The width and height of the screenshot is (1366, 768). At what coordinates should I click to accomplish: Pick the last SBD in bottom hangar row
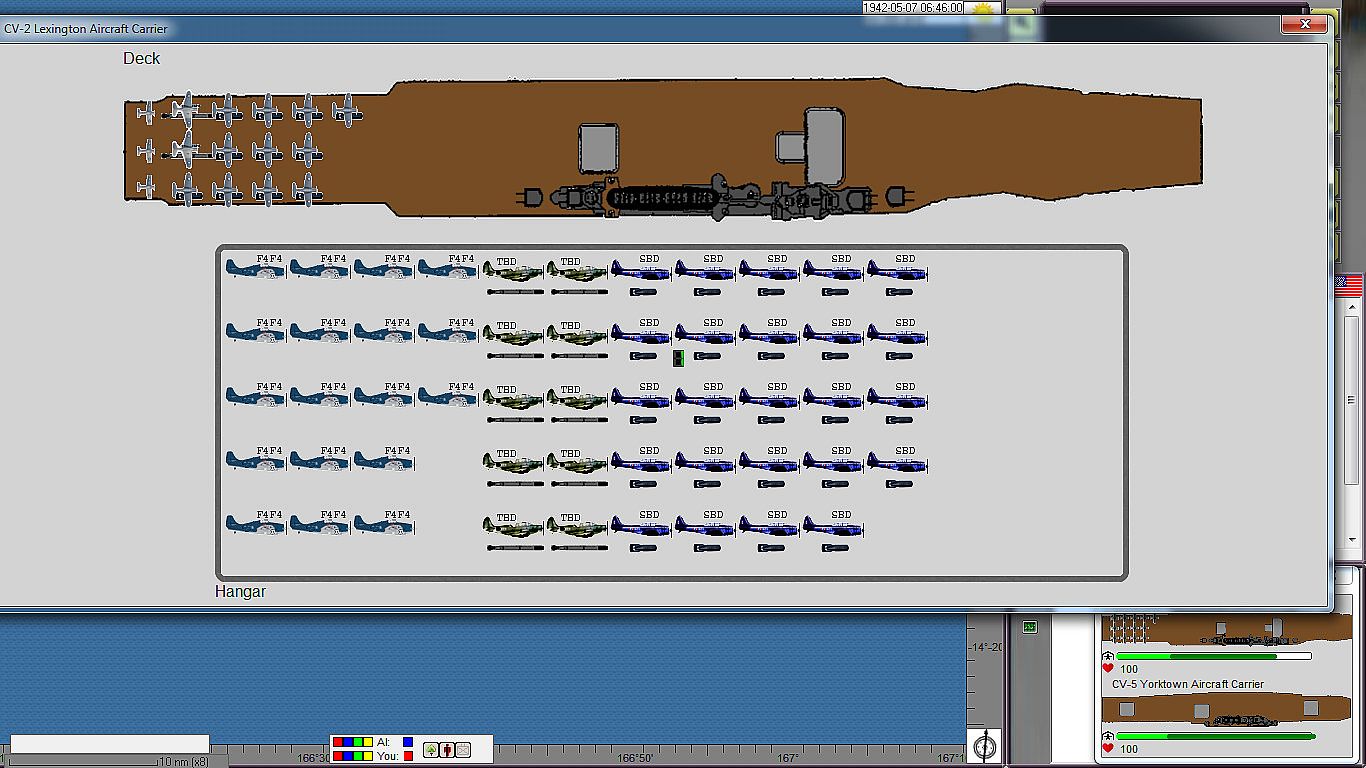pos(833,524)
